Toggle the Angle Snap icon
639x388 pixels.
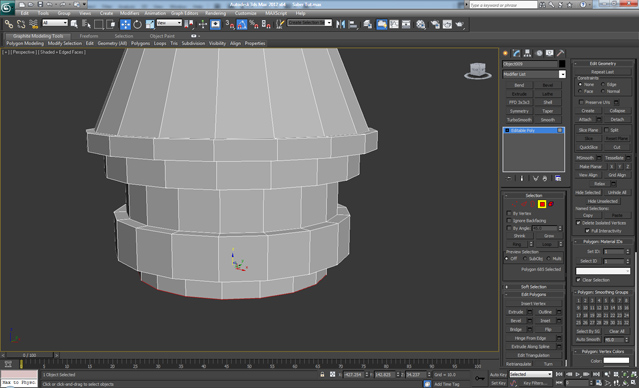coord(242,24)
